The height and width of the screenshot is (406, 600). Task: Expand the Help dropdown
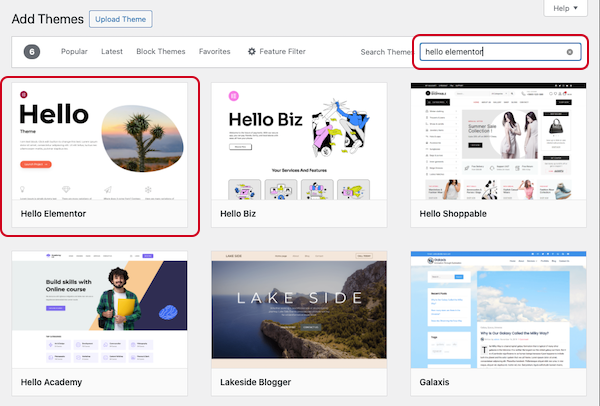564,8
